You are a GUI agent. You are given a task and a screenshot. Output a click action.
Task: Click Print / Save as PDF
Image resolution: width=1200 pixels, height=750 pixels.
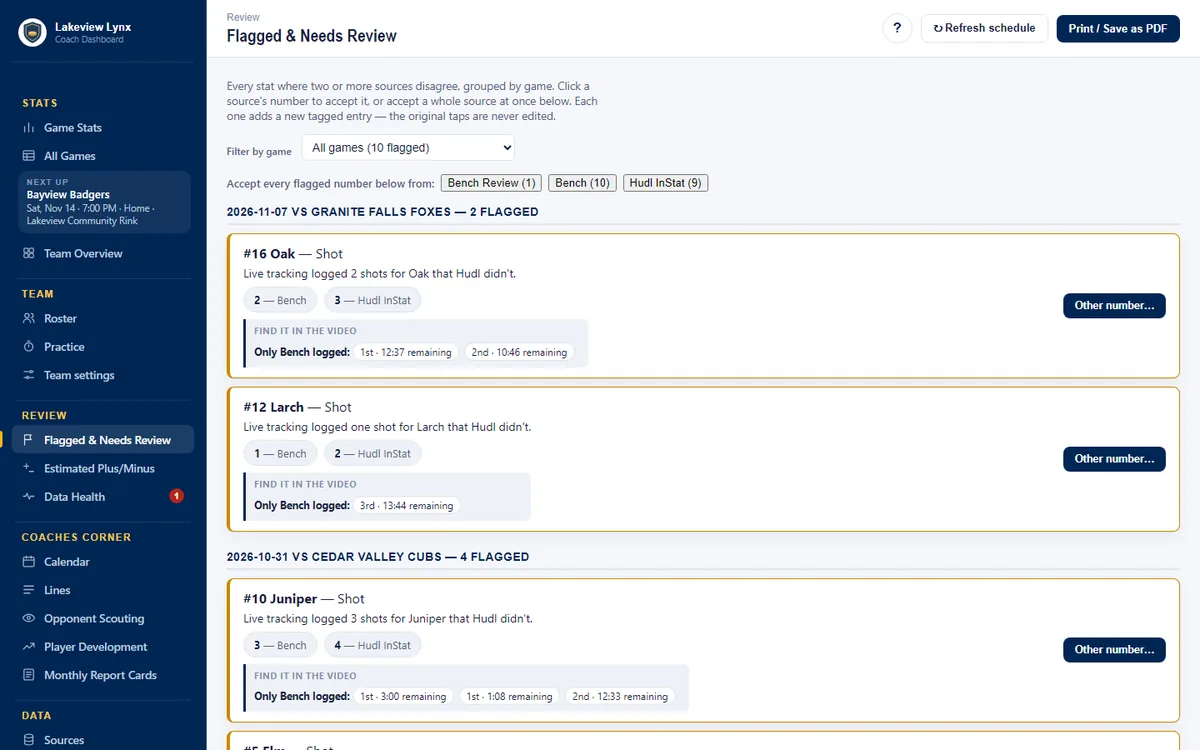[1118, 28]
